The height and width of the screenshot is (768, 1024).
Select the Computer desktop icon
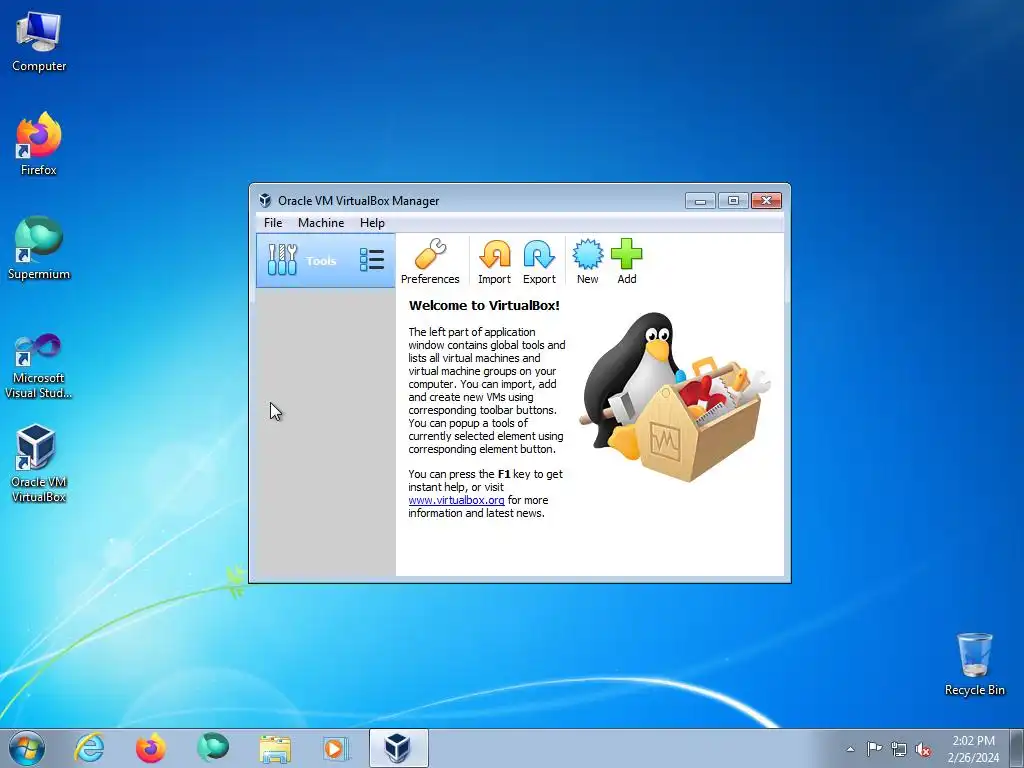pyautogui.click(x=39, y=42)
